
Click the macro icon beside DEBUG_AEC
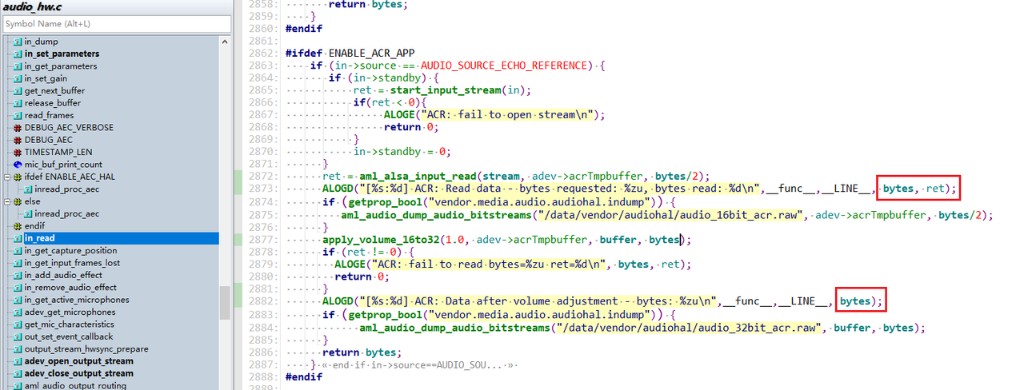(18, 140)
